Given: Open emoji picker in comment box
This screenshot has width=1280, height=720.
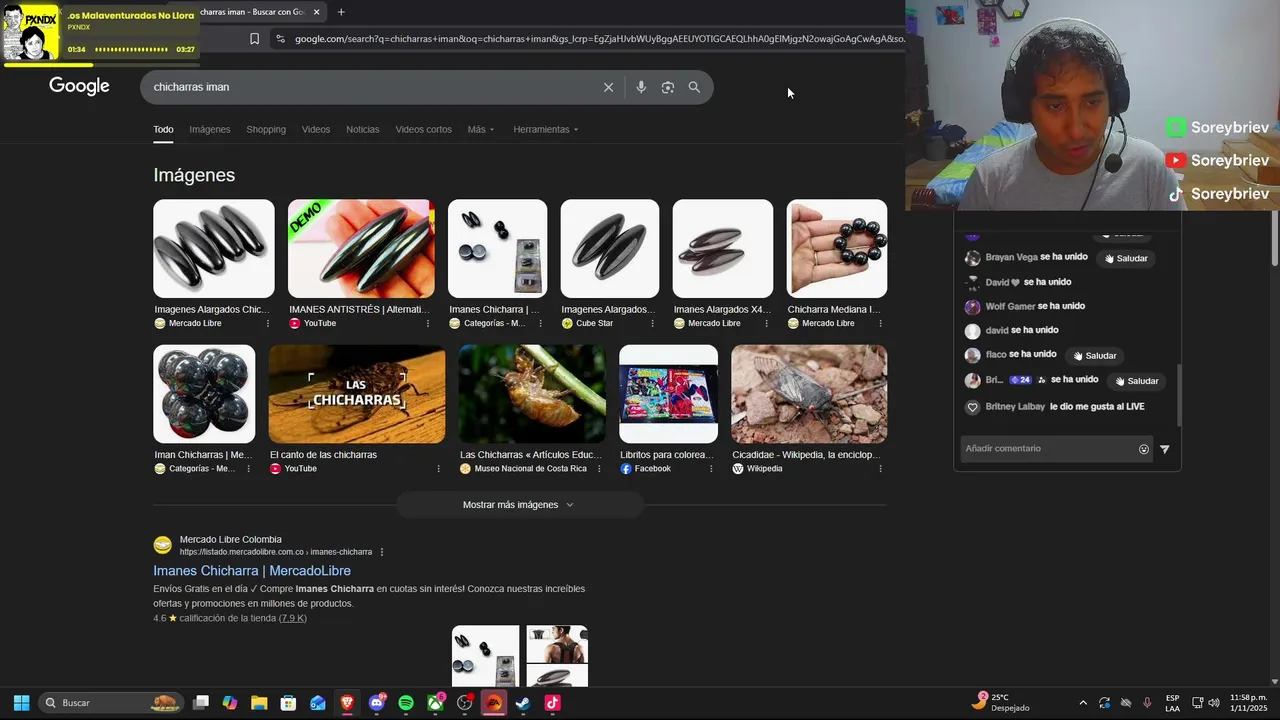Looking at the screenshot, I should pos(1144,449).
